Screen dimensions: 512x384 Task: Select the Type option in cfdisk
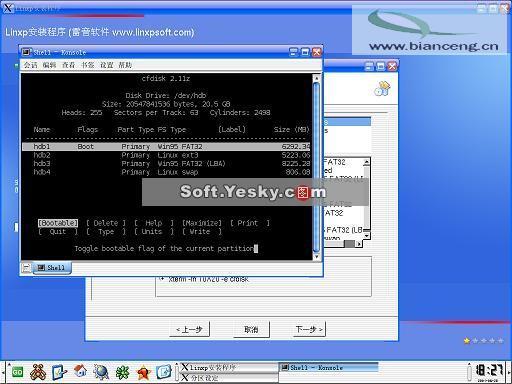pos(106,232)
